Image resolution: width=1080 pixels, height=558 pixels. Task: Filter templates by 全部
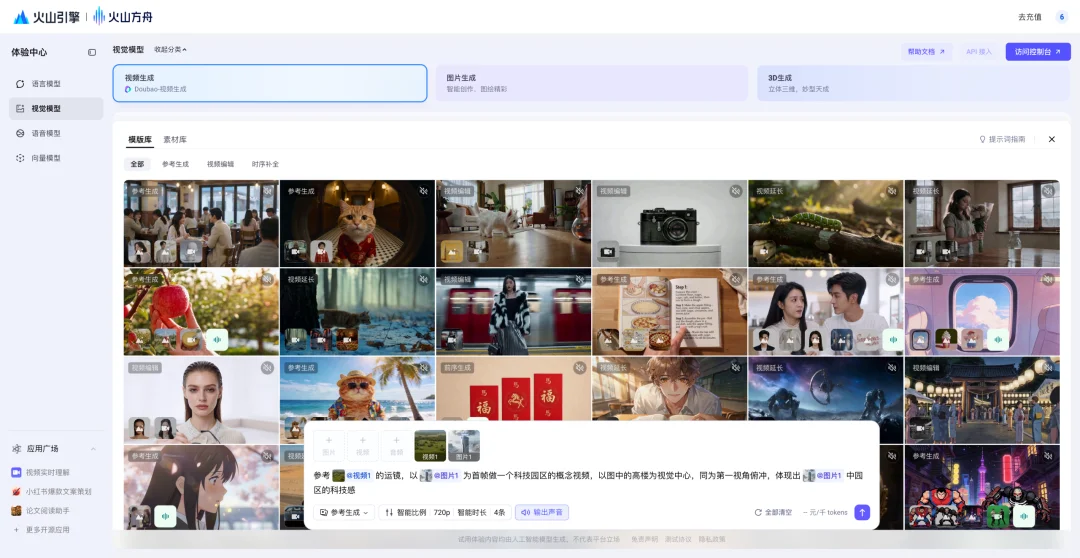click(137, 164)
